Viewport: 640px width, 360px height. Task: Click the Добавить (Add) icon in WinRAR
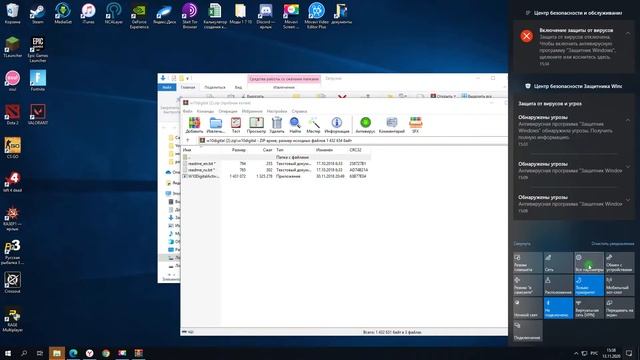pos(194,125)
